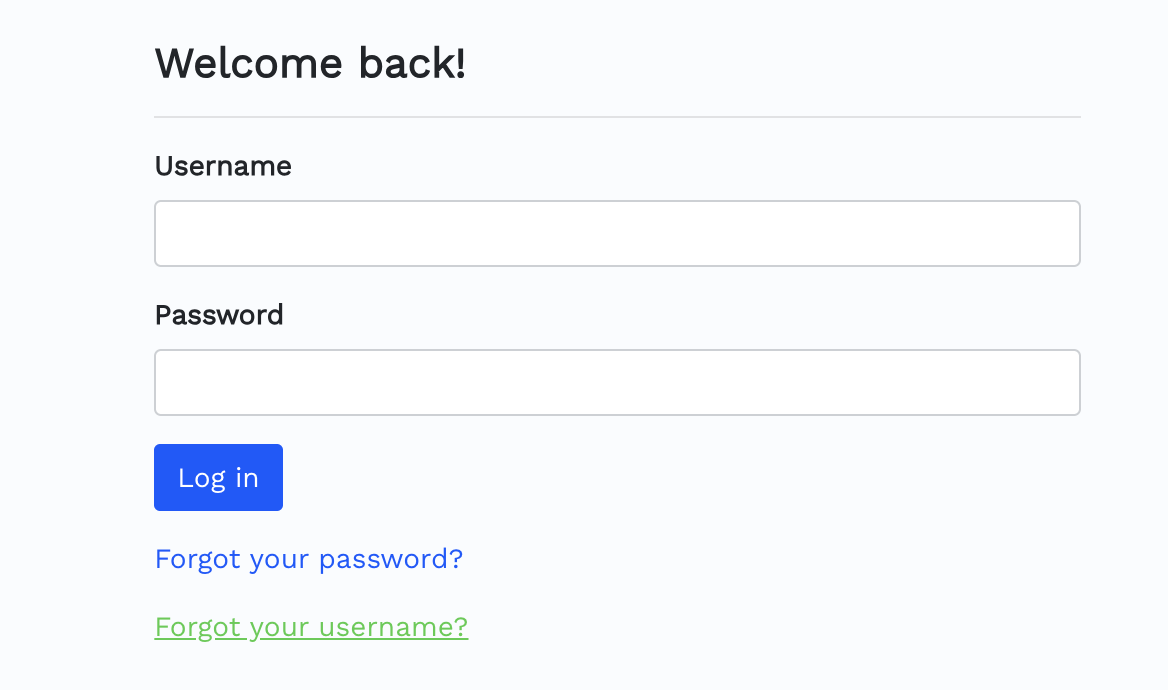Recover username via the green underlined link
1168x690 pixels.
(311, 627)
